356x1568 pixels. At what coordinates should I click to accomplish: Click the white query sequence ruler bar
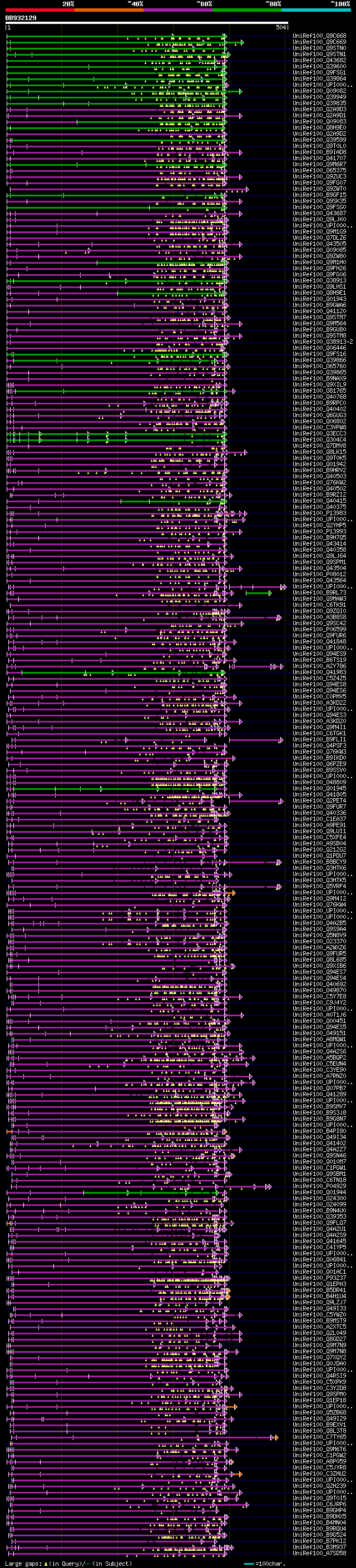pos(147,23)
